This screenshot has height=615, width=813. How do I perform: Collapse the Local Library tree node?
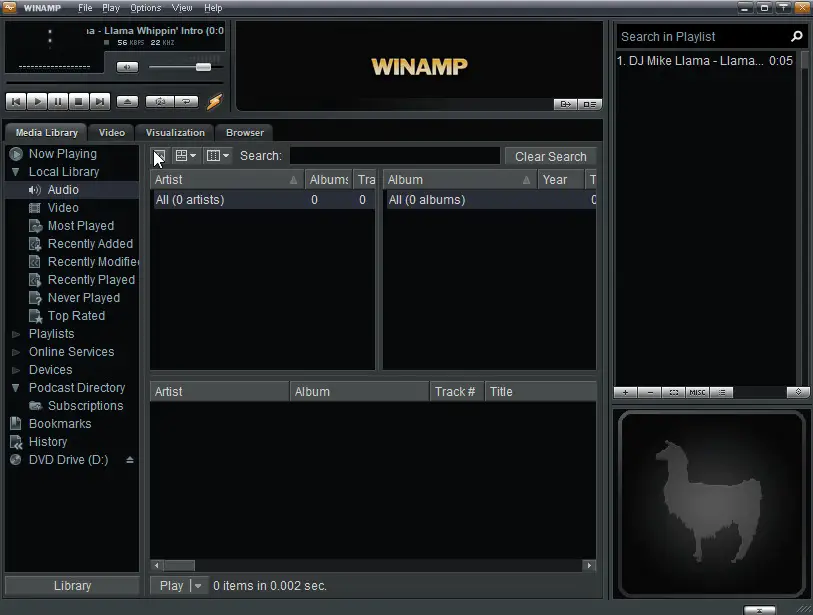(16, 172)
